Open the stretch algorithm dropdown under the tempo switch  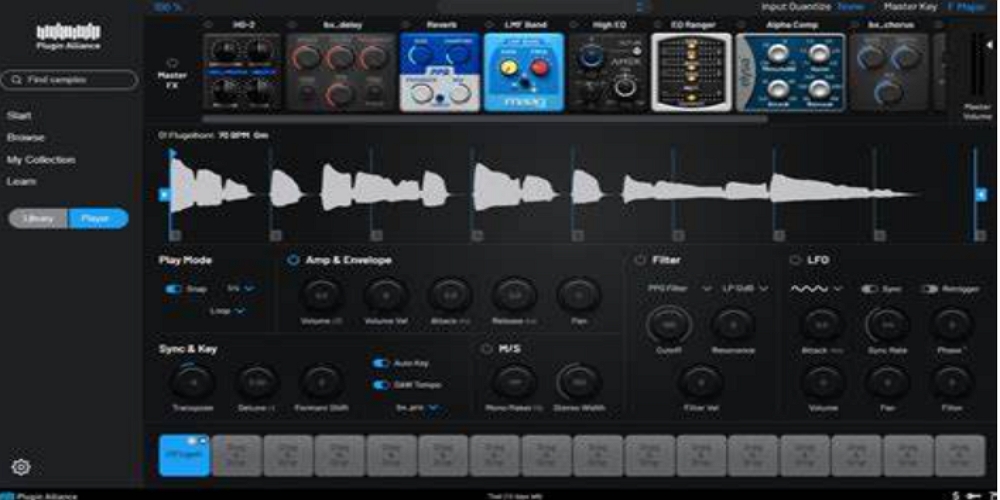pos(418,408)
